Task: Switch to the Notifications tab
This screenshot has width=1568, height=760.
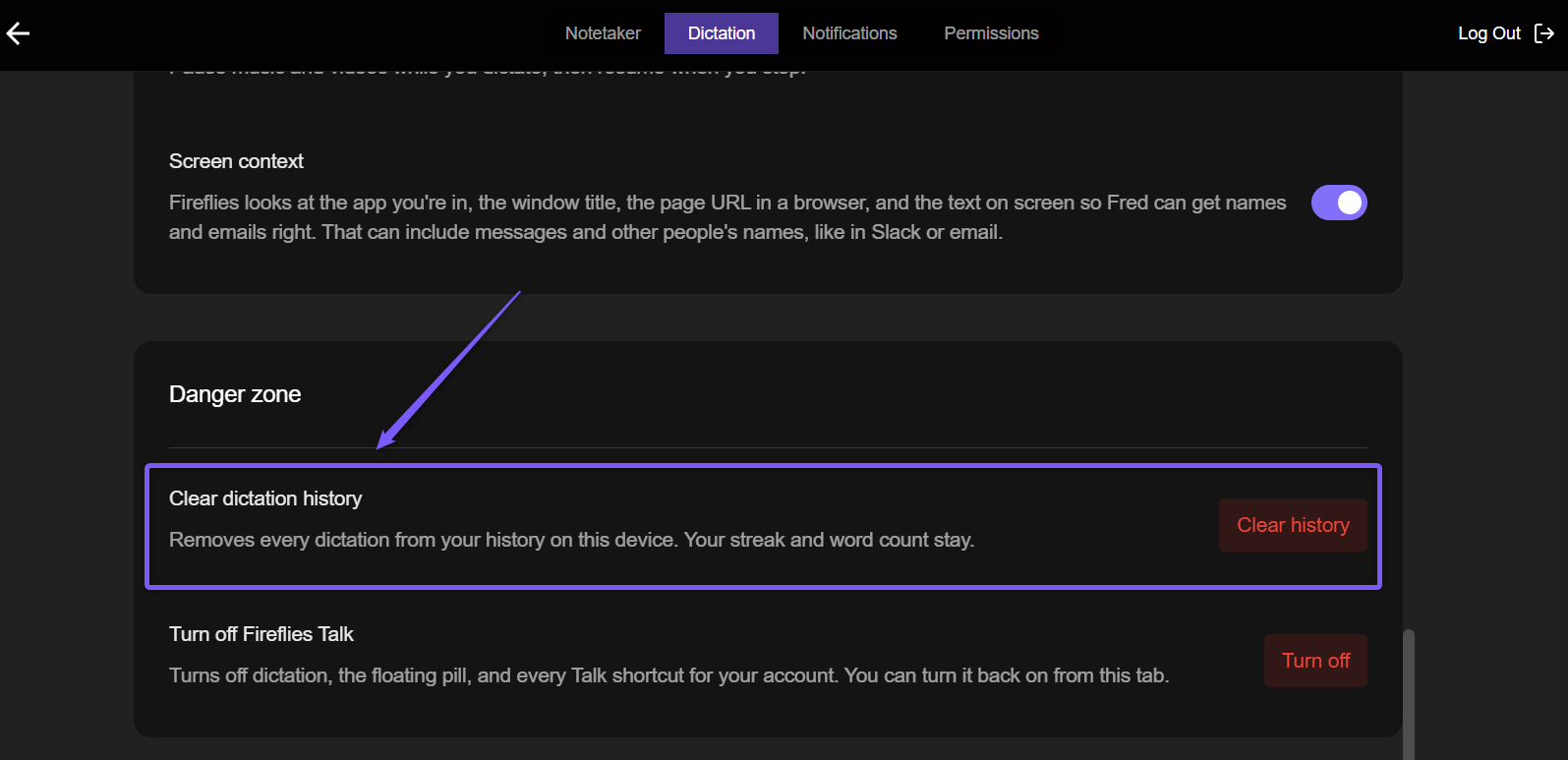Action: [849, 33]
